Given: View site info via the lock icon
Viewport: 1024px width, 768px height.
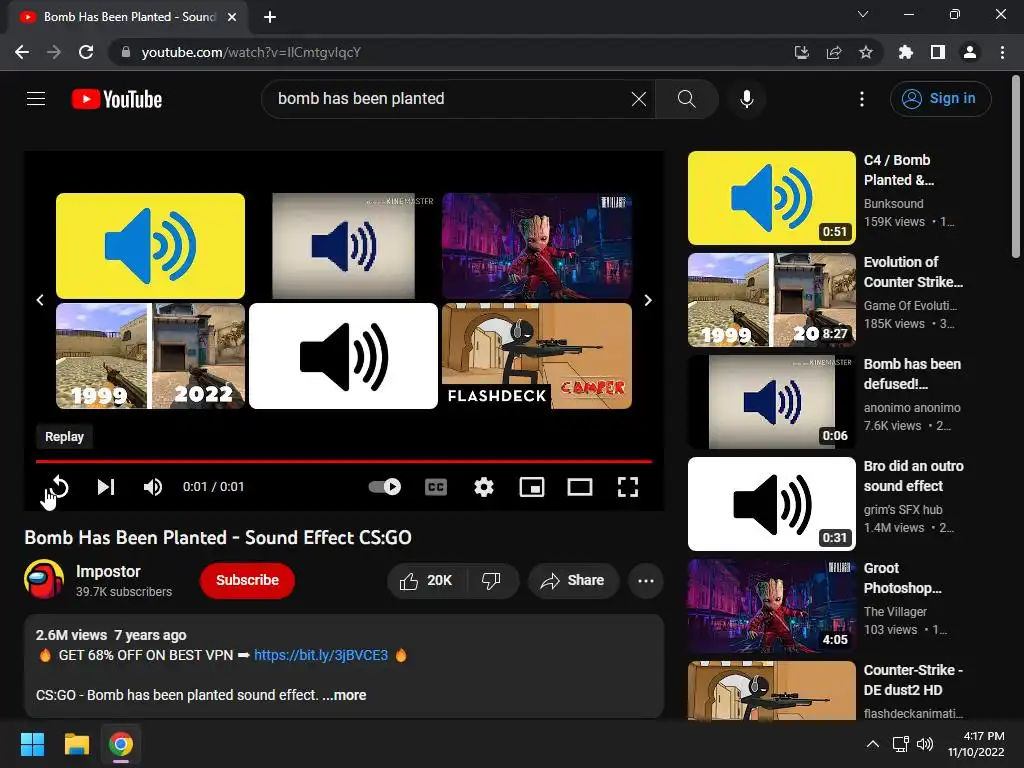Looking at the screenshot, I should click(125, 52).
